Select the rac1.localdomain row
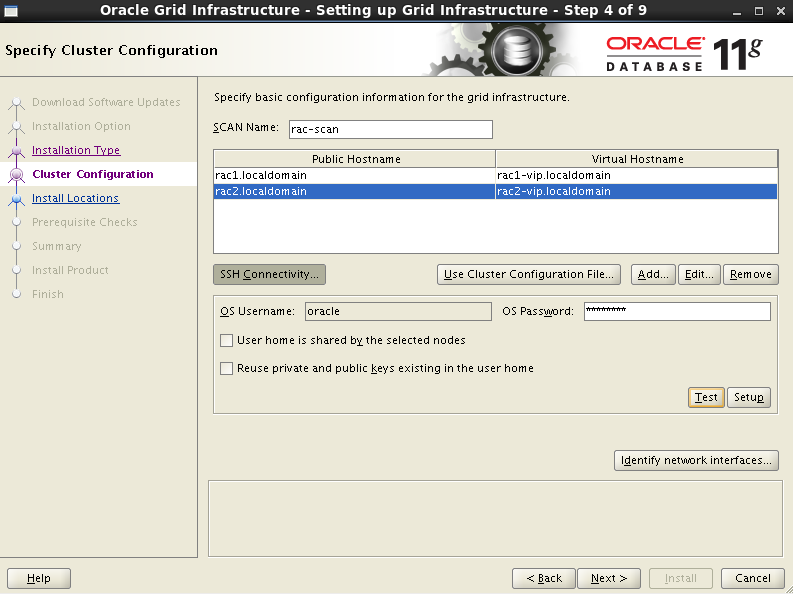This screenshot has width=793, height=594. click(x=496, y=175)
